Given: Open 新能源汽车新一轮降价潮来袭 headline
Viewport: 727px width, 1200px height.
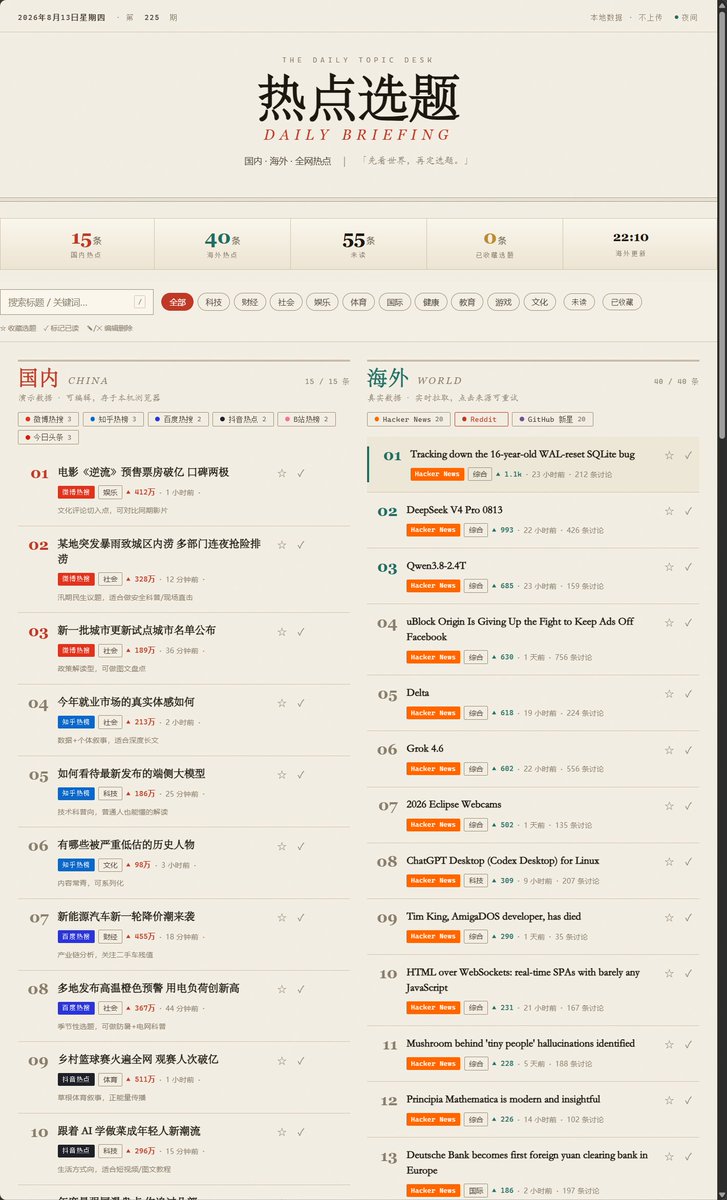Looking at the screenshot, I should [126, 916].
